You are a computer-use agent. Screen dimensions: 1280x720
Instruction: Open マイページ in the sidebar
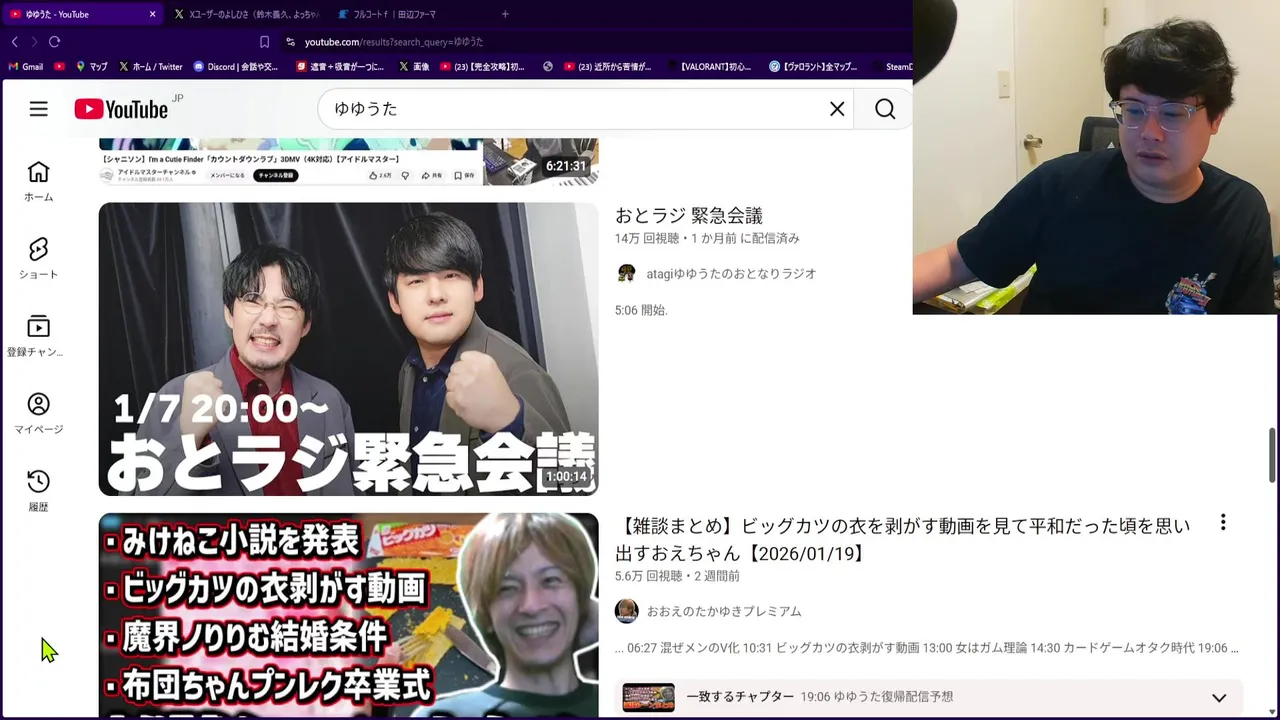38,413
